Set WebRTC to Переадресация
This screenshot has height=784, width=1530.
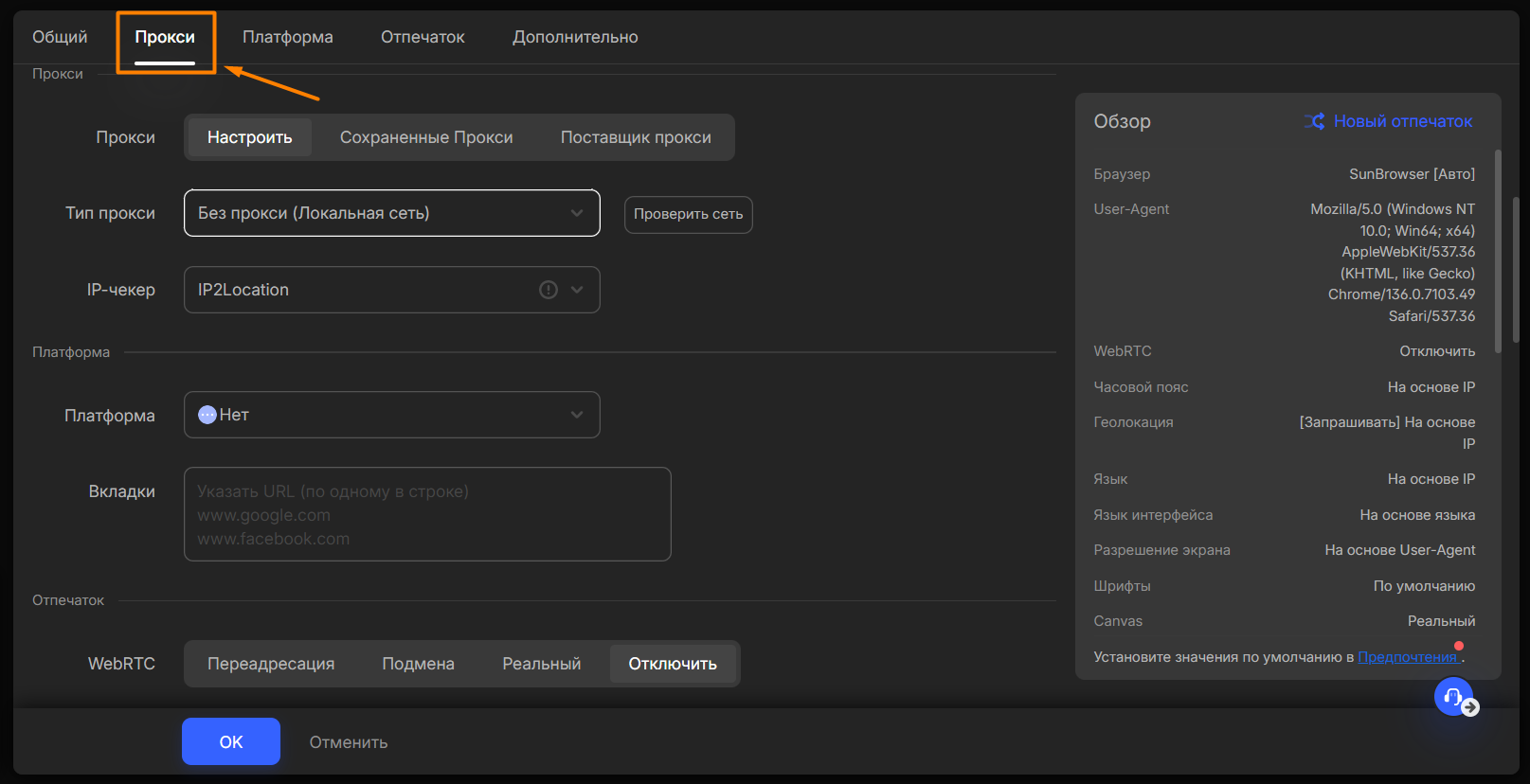[271, 664]
